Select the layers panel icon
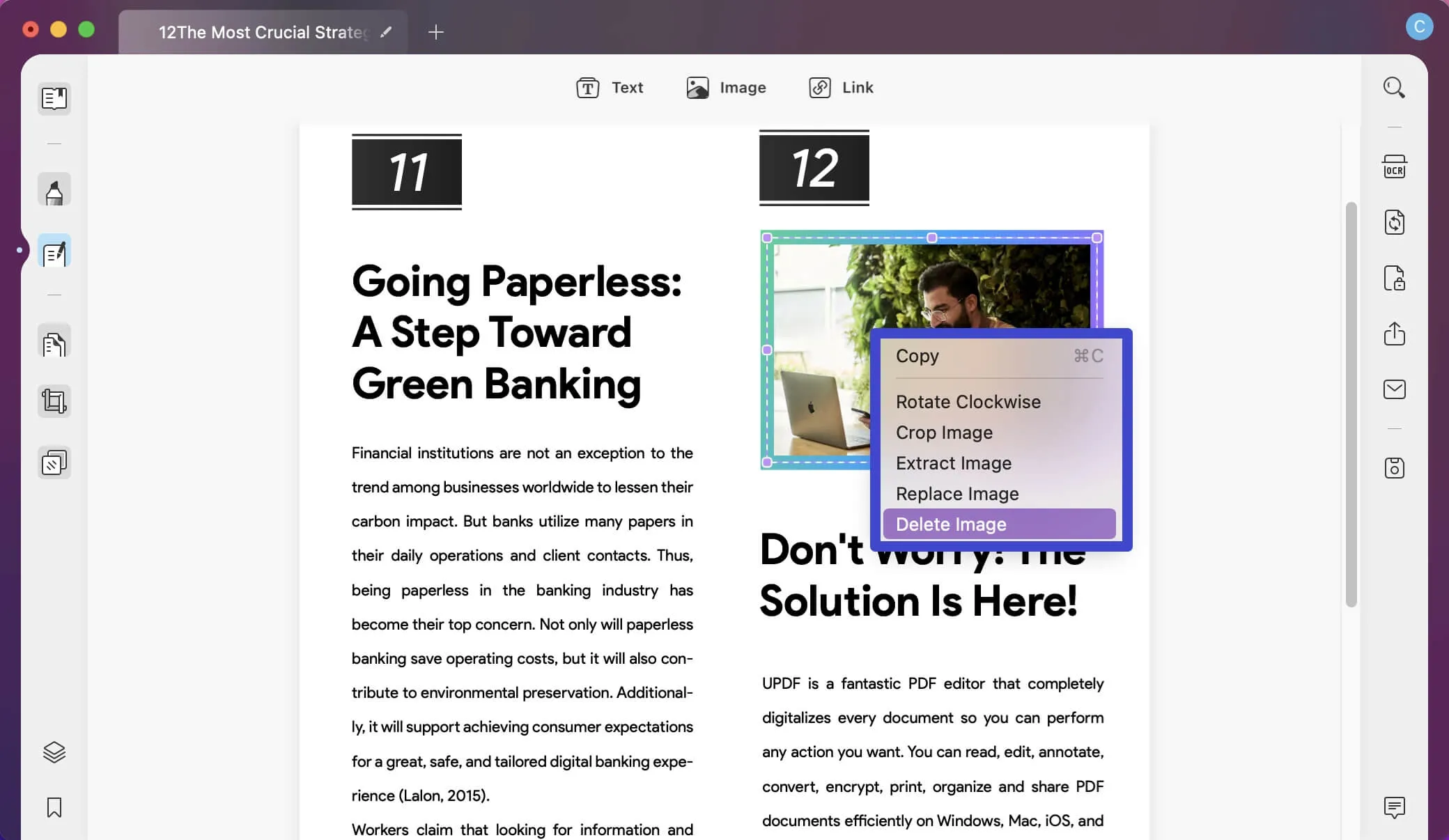1449x840 pixels. pos(53,752)
